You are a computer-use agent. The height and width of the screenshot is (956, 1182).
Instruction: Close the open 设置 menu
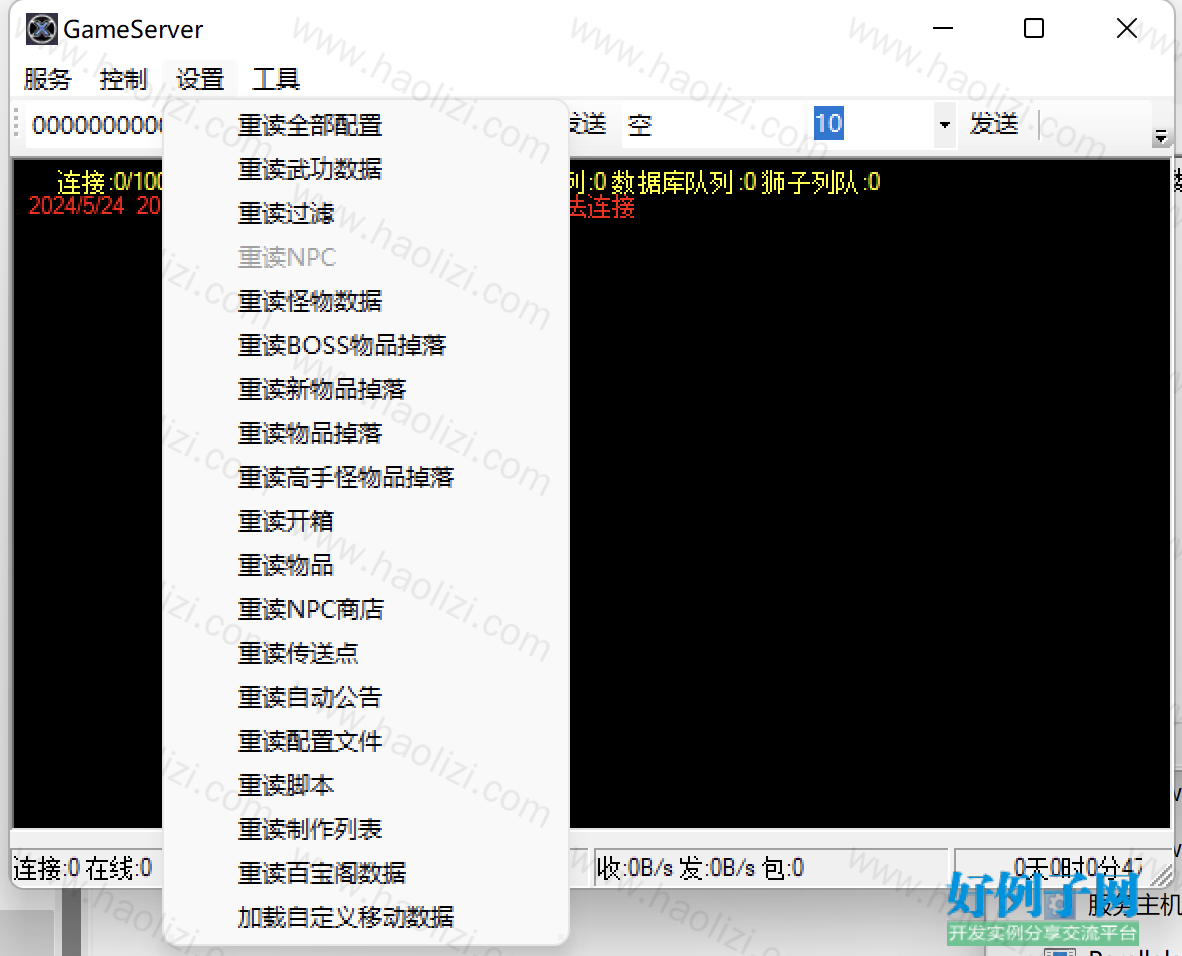pyautogui.click(x=200, y=79)
